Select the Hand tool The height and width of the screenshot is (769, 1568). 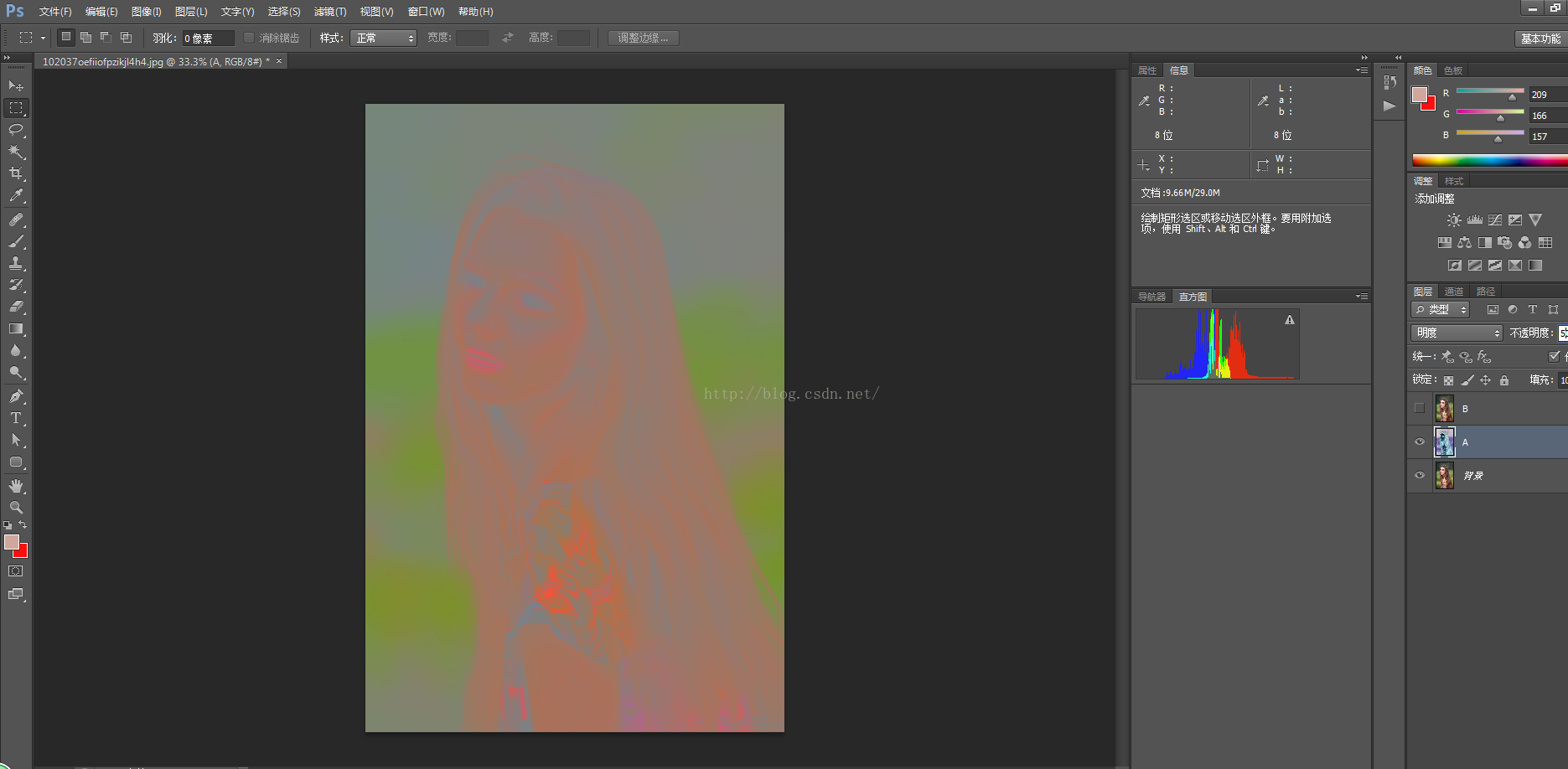[16, 486]
